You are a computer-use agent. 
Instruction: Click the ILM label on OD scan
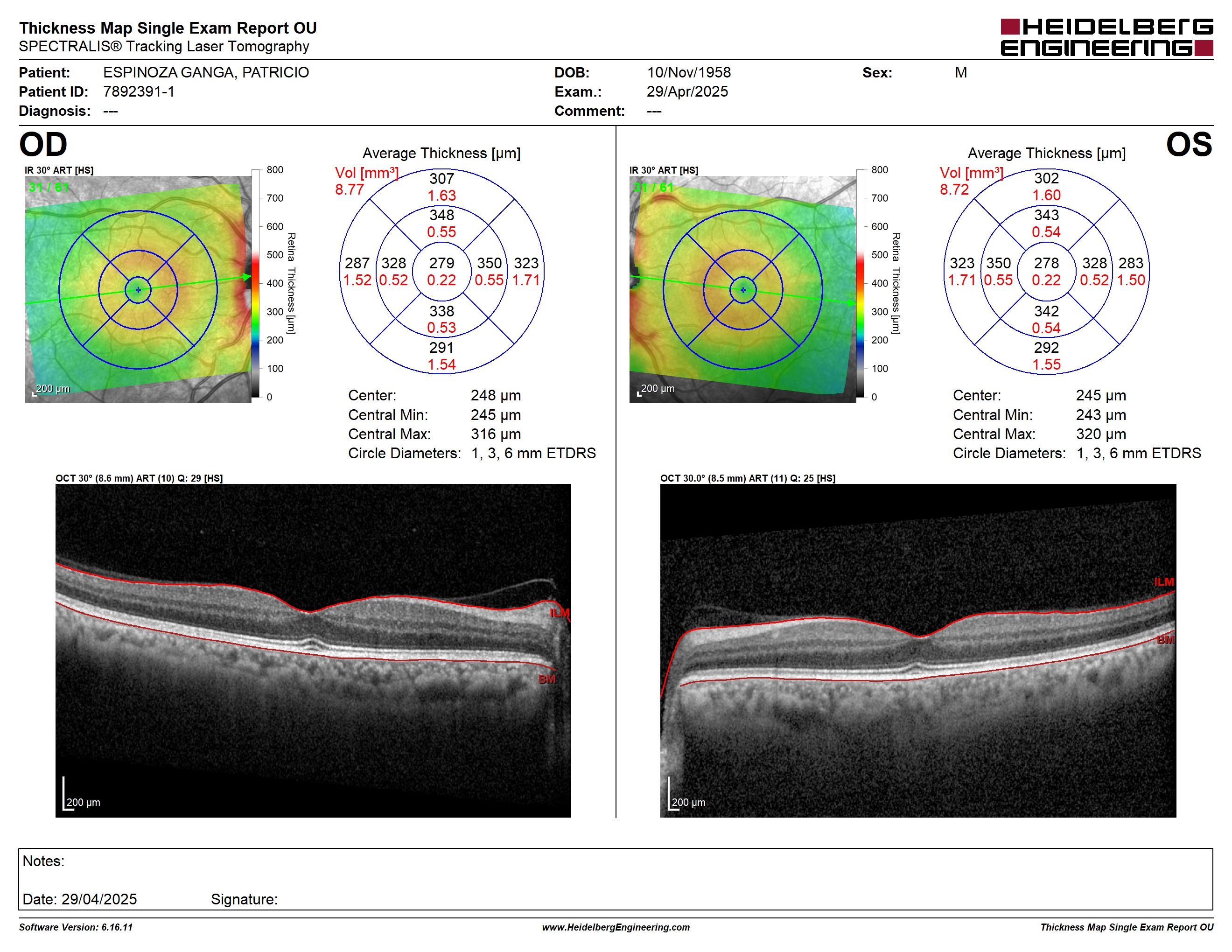560,613
